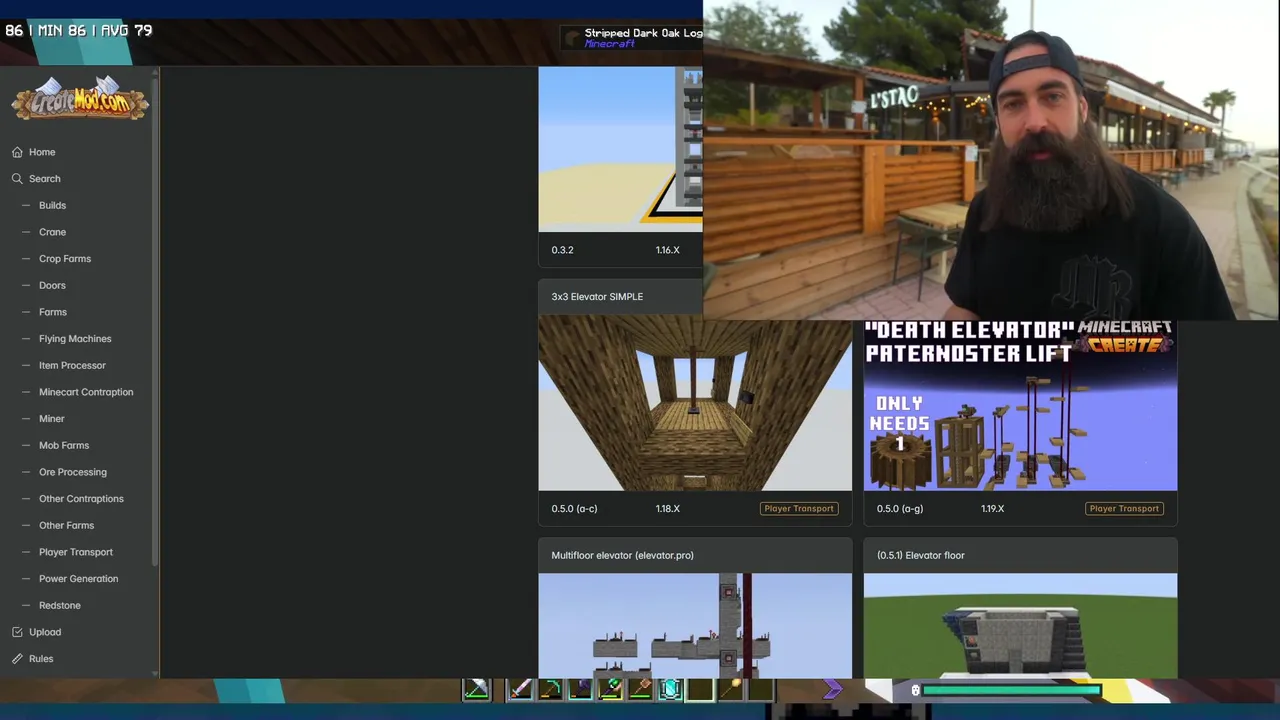Click Player Transport tag on Death Elevator card
The height and width of the screenshot is (720, 1280).
(x=1124, y=509)
